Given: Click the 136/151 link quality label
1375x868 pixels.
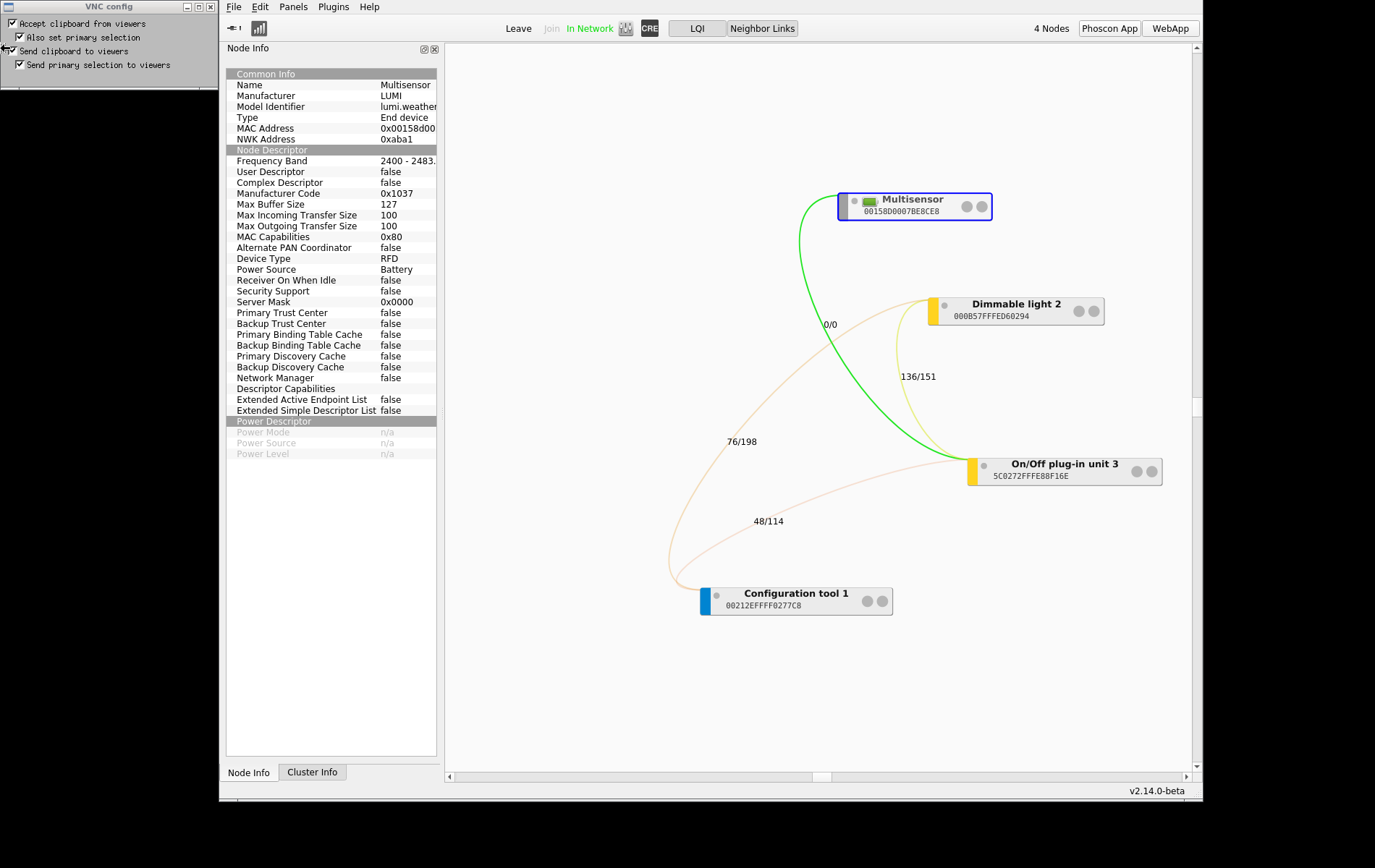Looking at the screenshot, I should [x=918, y=377].
